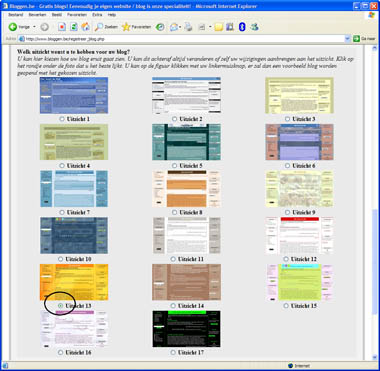380x371 pixels.
Task: Click the Bluetooth toolbar icon
Action: (x=242, y=27)
